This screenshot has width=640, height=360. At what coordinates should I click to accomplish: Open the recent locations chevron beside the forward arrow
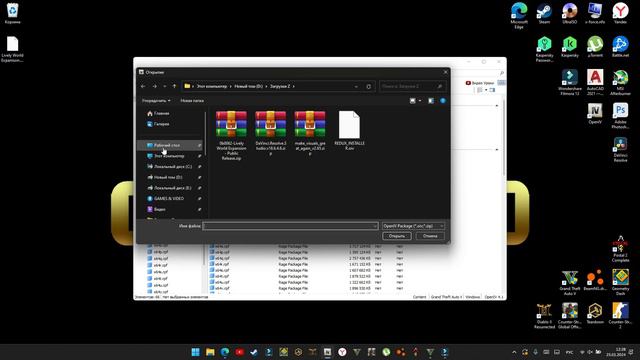click(x=164, y=87)
